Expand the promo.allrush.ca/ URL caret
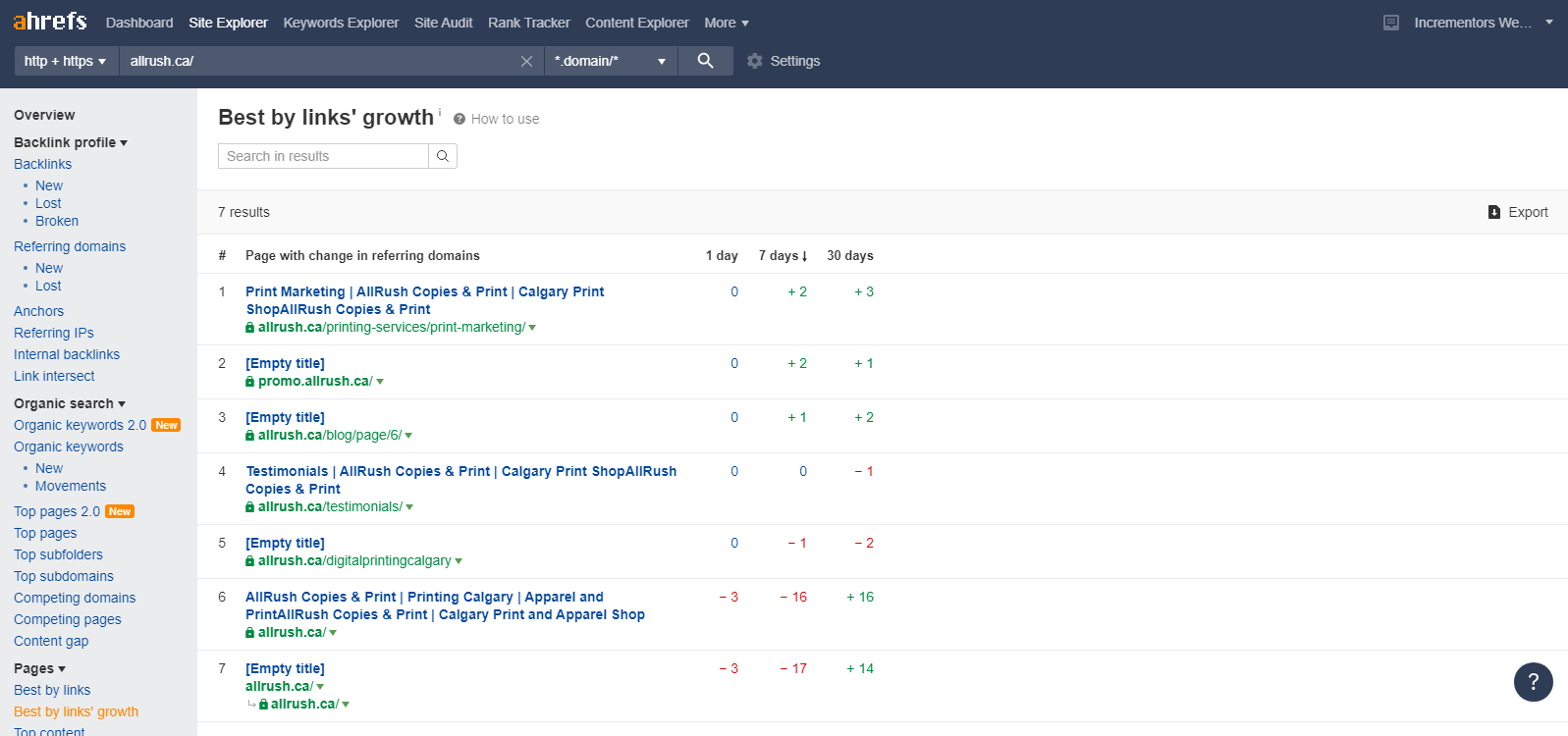 coord(380,382)
